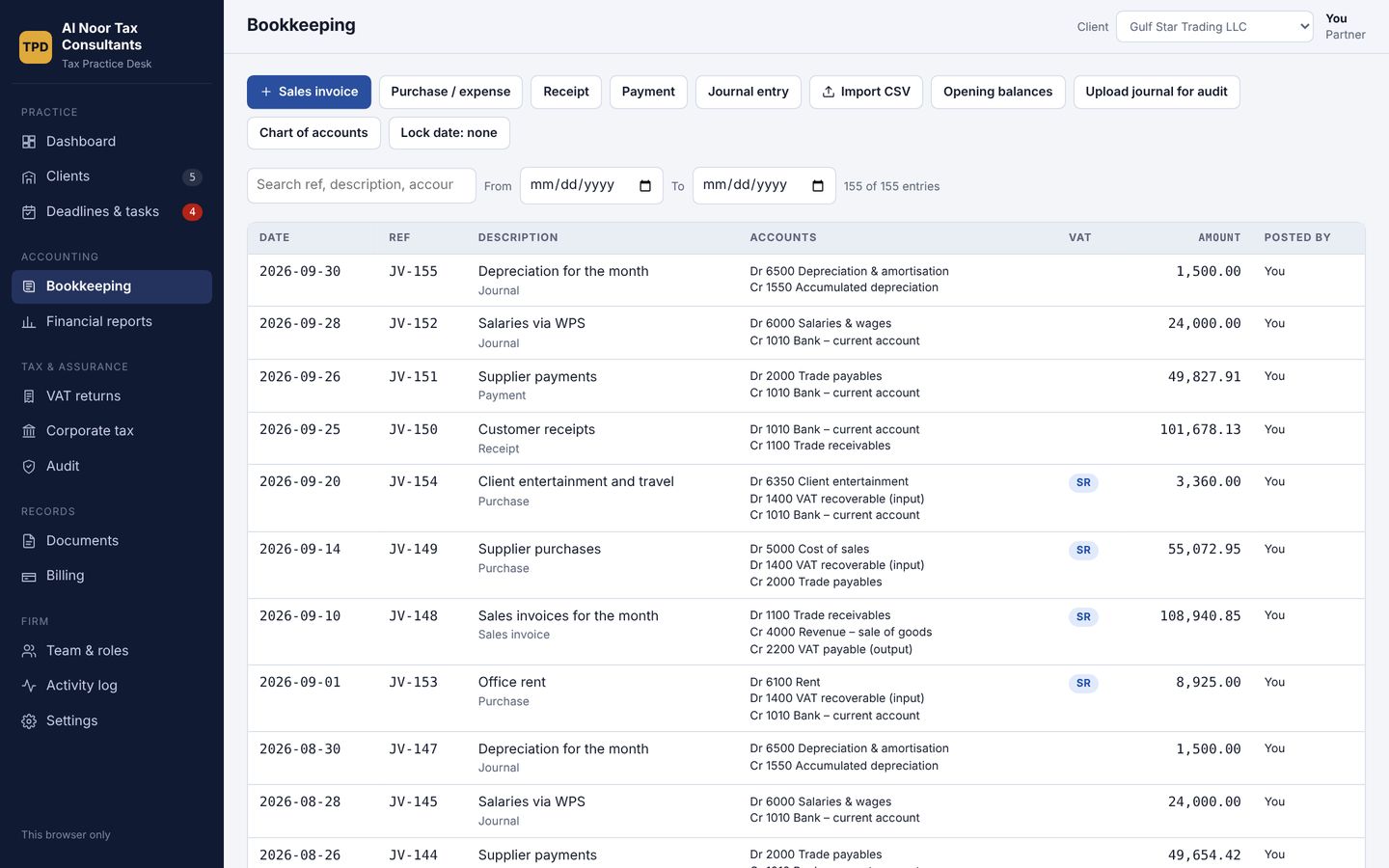Click the From date input field
This screenshot has height=868, width=1389.
pyautogui.click(x=591, y=185)
